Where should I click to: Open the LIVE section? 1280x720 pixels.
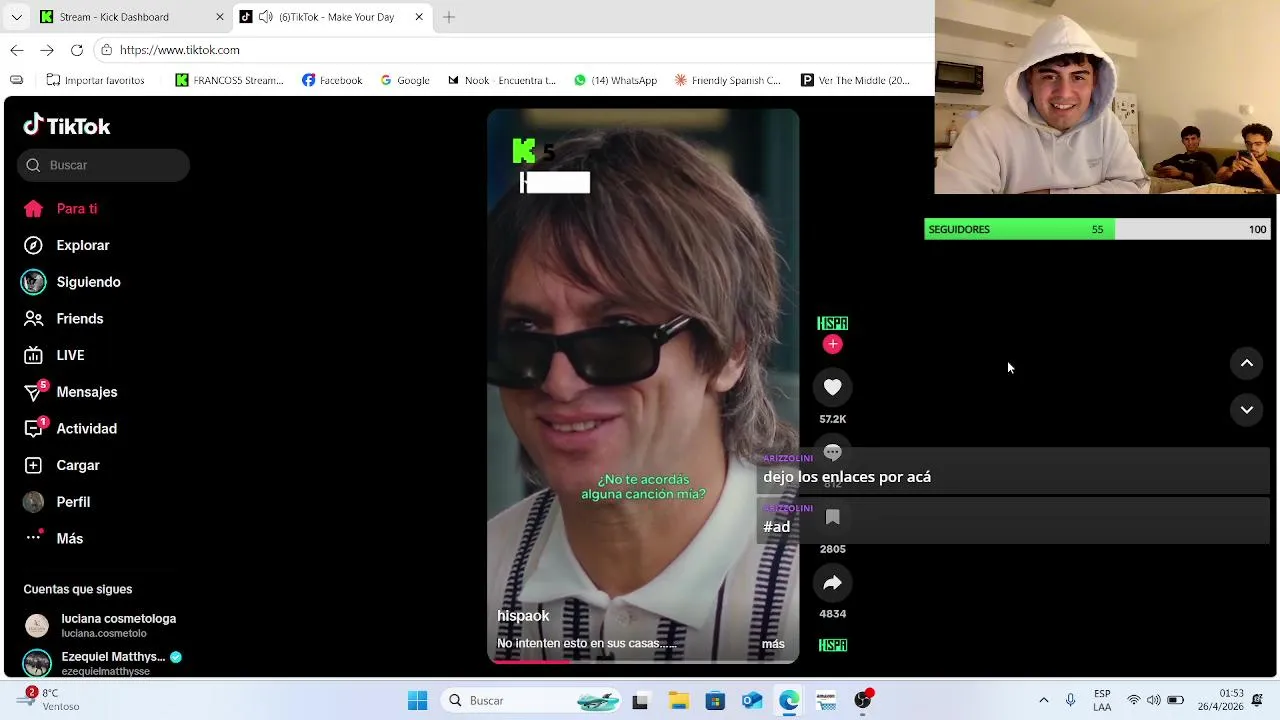(55, 355)
